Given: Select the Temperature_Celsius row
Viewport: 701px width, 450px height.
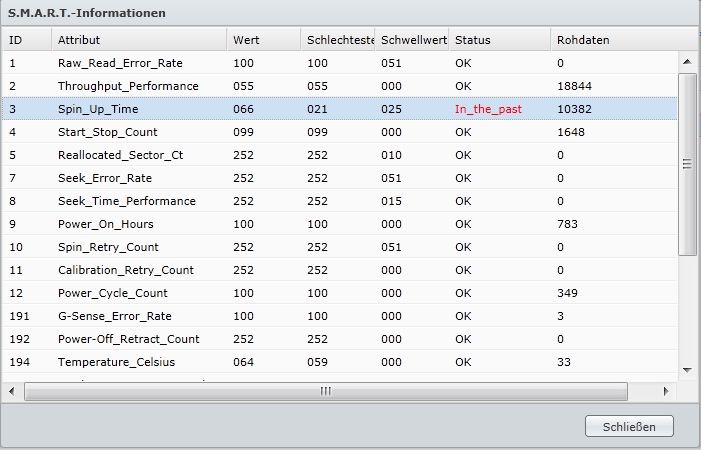Looking at the screenshot, I should point(339,362).
